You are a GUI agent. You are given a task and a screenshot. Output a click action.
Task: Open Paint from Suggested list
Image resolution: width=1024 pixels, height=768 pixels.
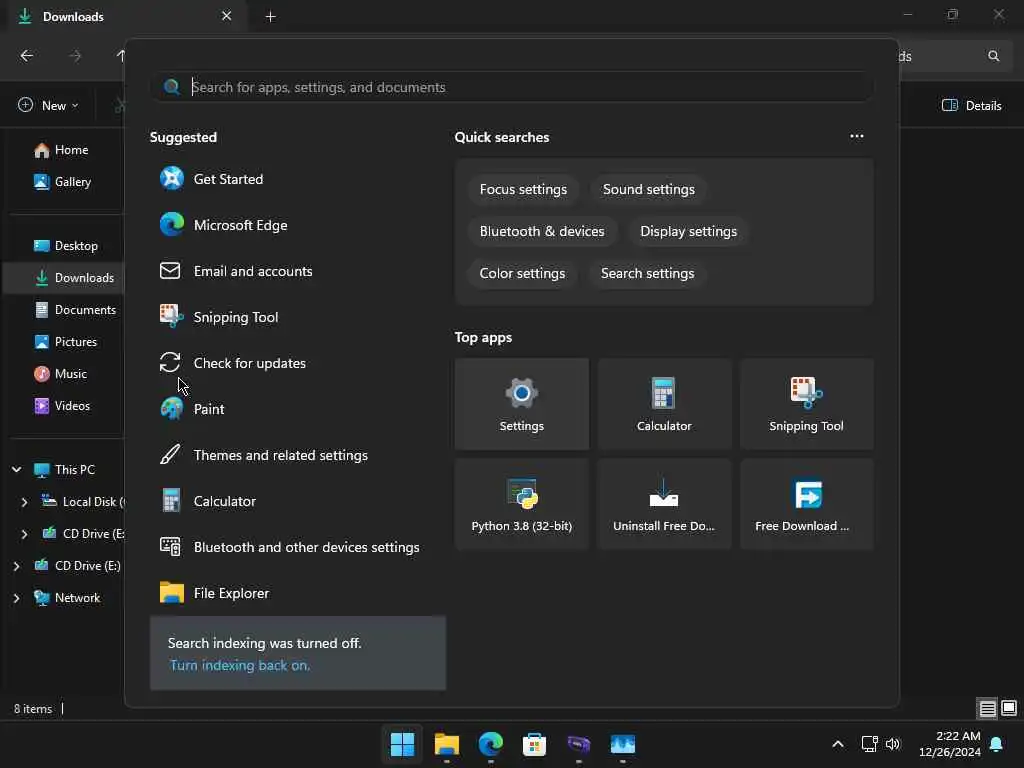pyautogui.click(x=297, y=409)
